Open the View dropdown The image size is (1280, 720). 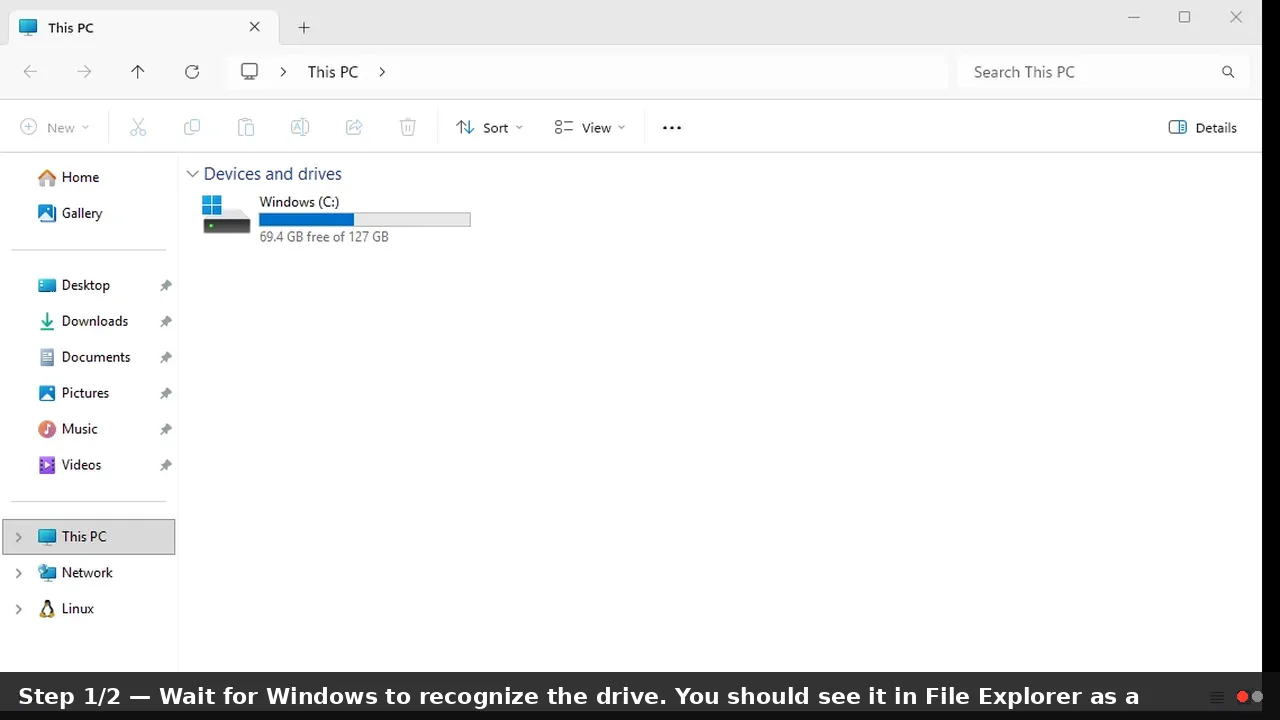590,127
